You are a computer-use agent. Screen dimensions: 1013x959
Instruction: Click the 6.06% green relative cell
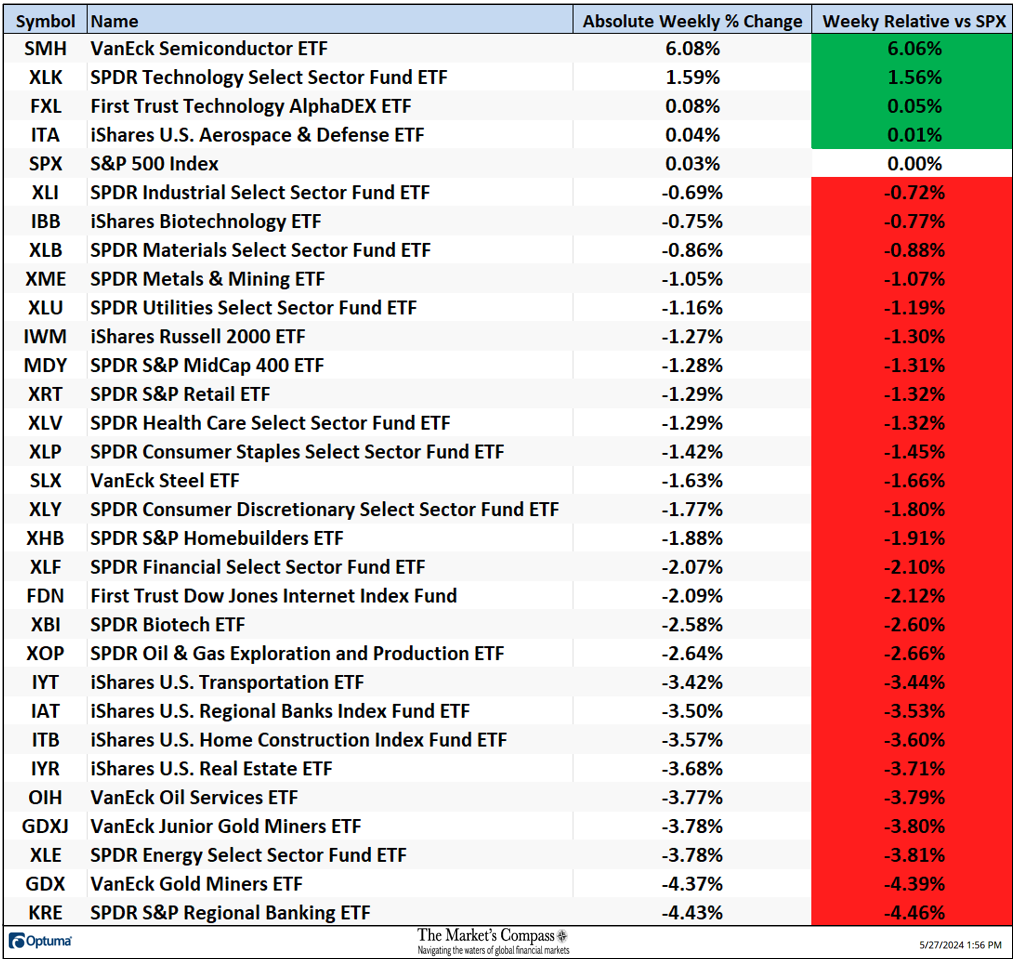tap(914, 48)
